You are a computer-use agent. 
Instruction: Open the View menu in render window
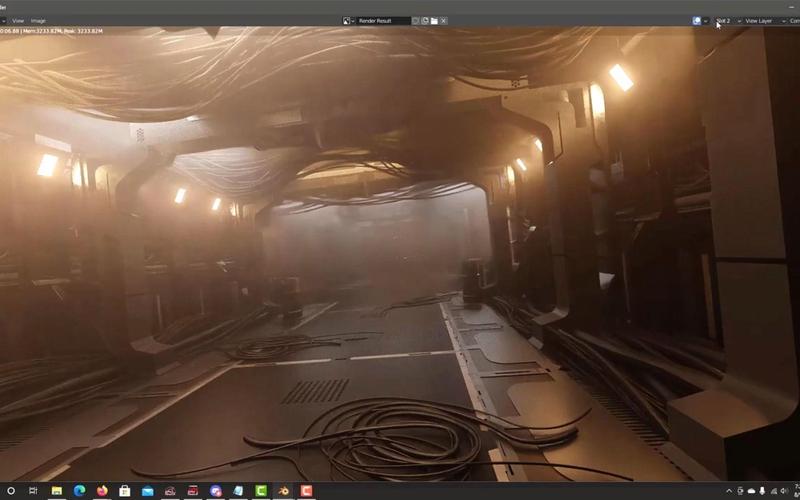(18, 21)
